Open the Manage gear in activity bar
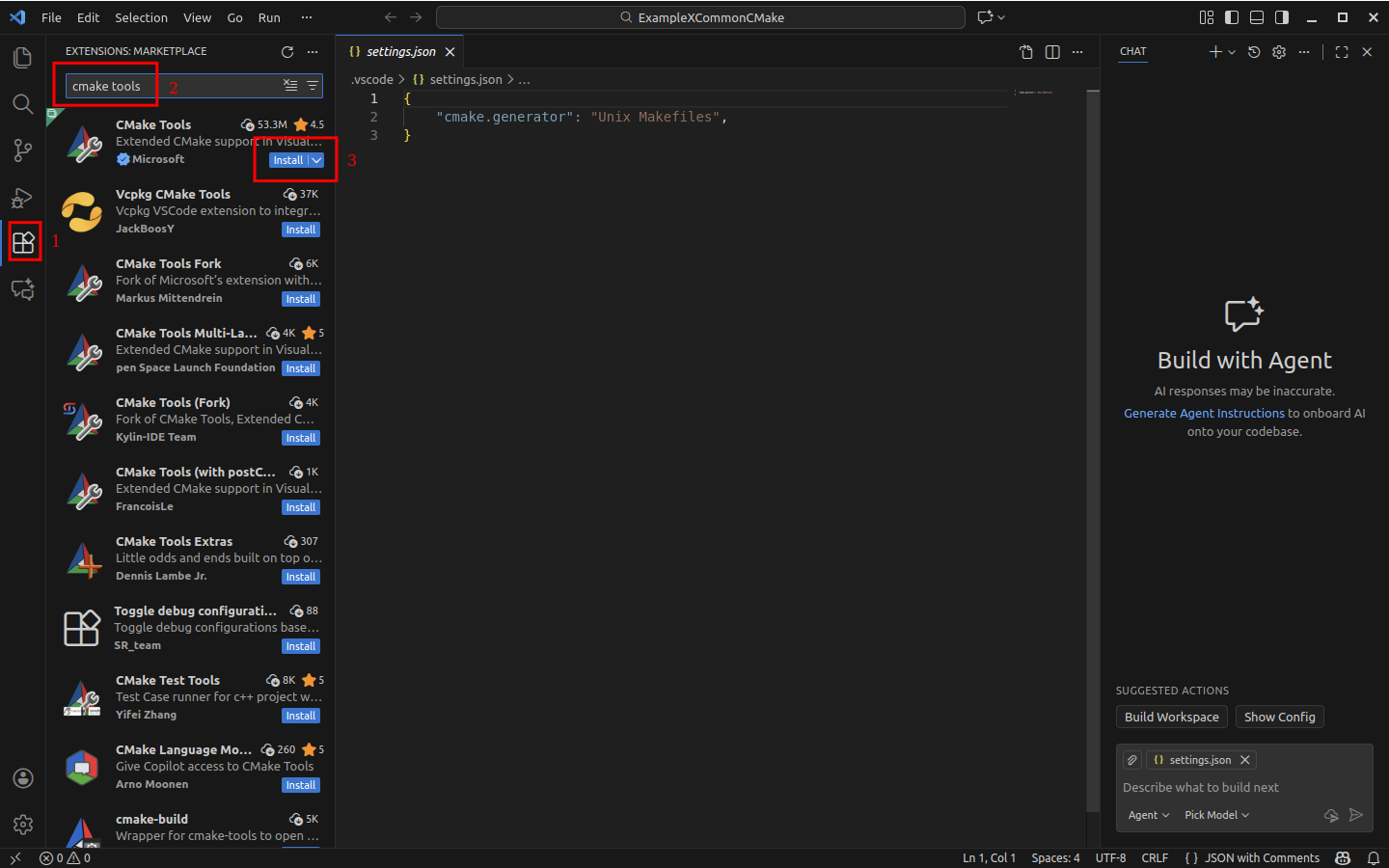 [x=22, y=825]
